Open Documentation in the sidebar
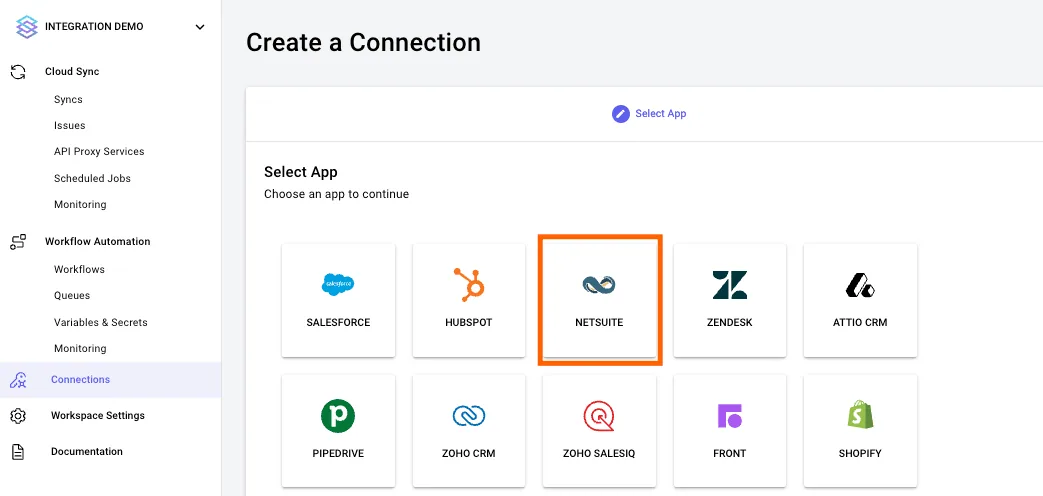The width and height of the screenshot is (1043, 496). [86, 451]
